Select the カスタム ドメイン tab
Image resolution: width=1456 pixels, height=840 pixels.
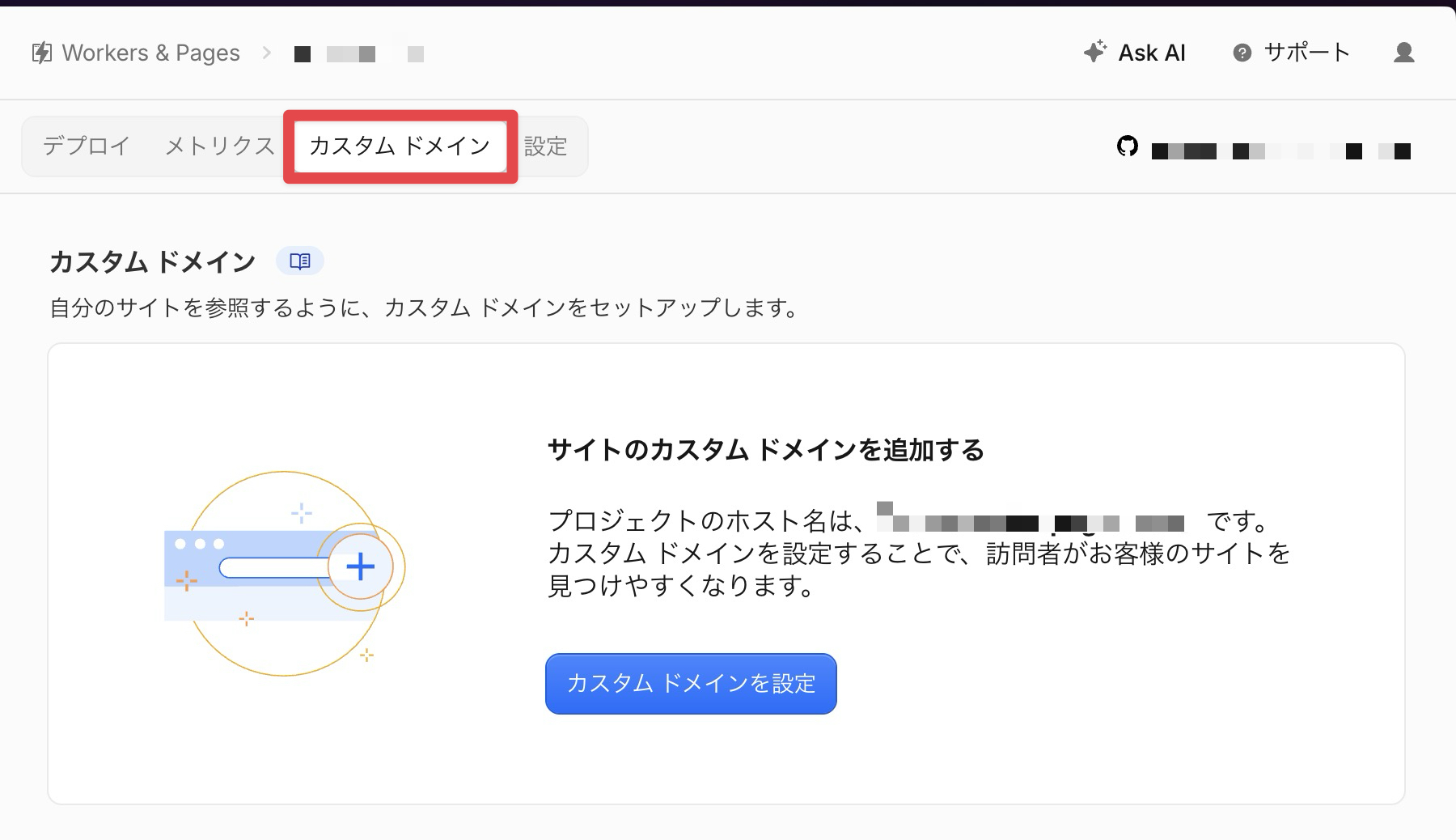pyautogui.click(x=400, y=146)
